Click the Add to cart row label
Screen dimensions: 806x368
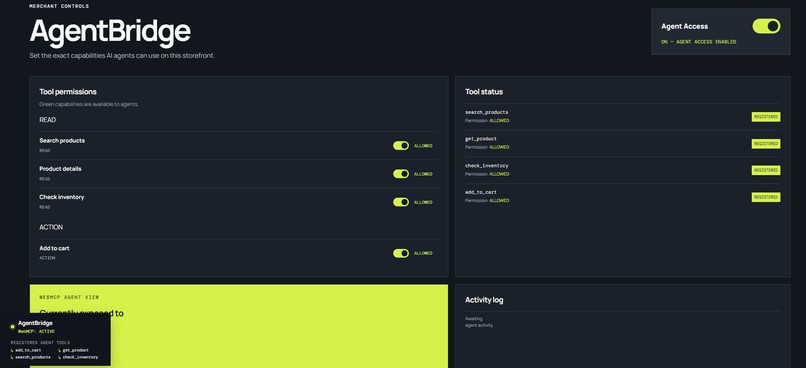(x=54, y=248)
